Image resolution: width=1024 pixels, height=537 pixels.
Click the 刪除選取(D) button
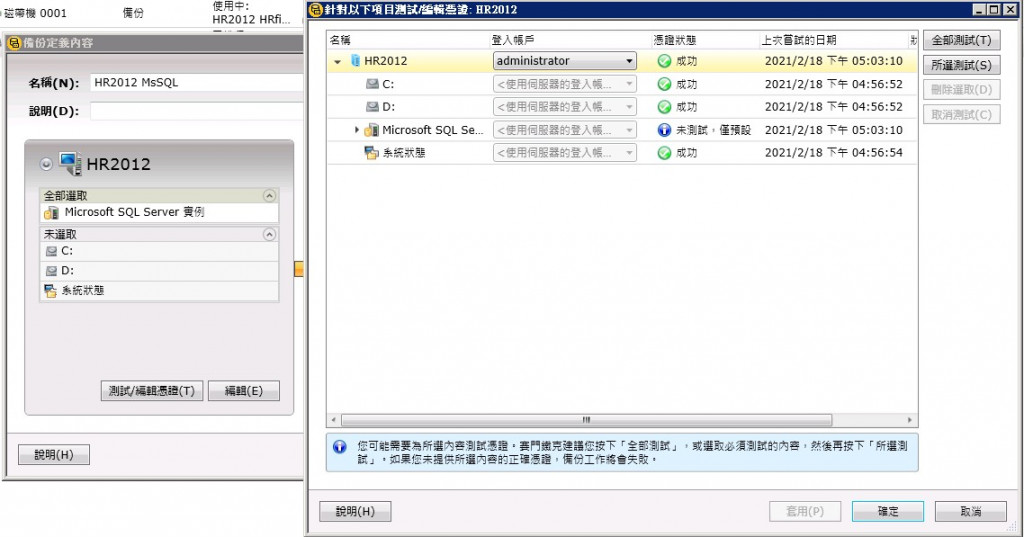tap(961, 90)
